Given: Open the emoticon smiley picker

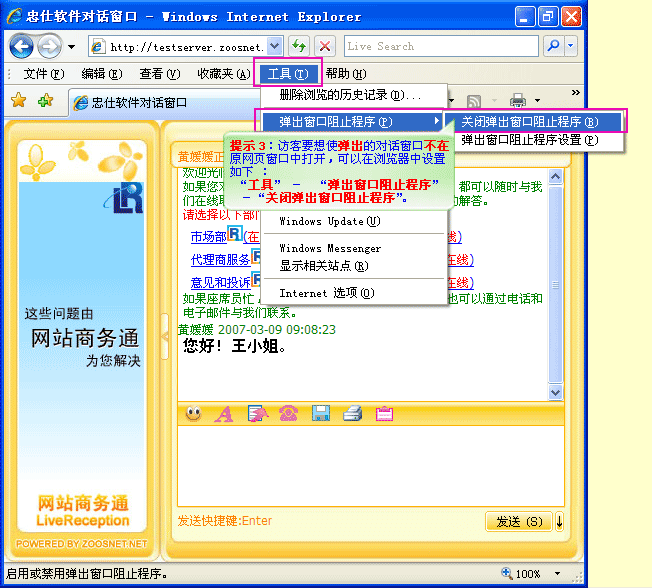Looking at the screenshot, I should (194, 413).
